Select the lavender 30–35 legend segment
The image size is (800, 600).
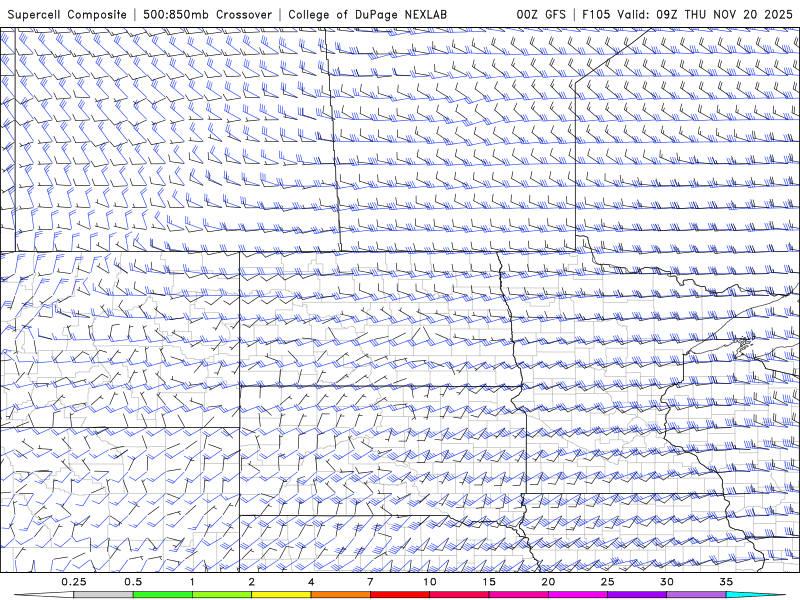coord(696,595)
